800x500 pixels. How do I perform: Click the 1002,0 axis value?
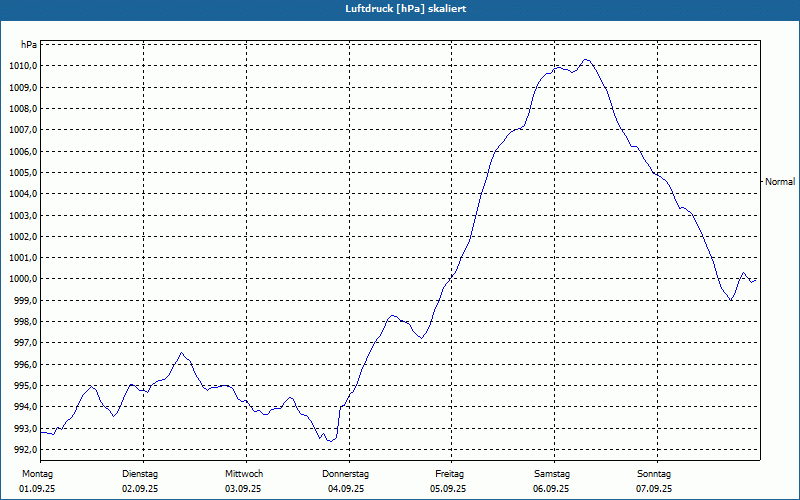(23, 237)
